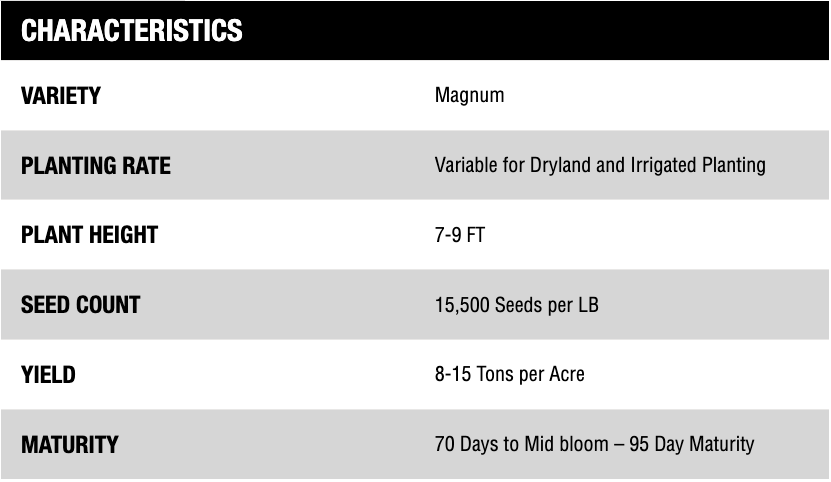Click the CHARACTERISTICS table header
Viewport: 831px width, 482px height.
click(x=132, y=31)
